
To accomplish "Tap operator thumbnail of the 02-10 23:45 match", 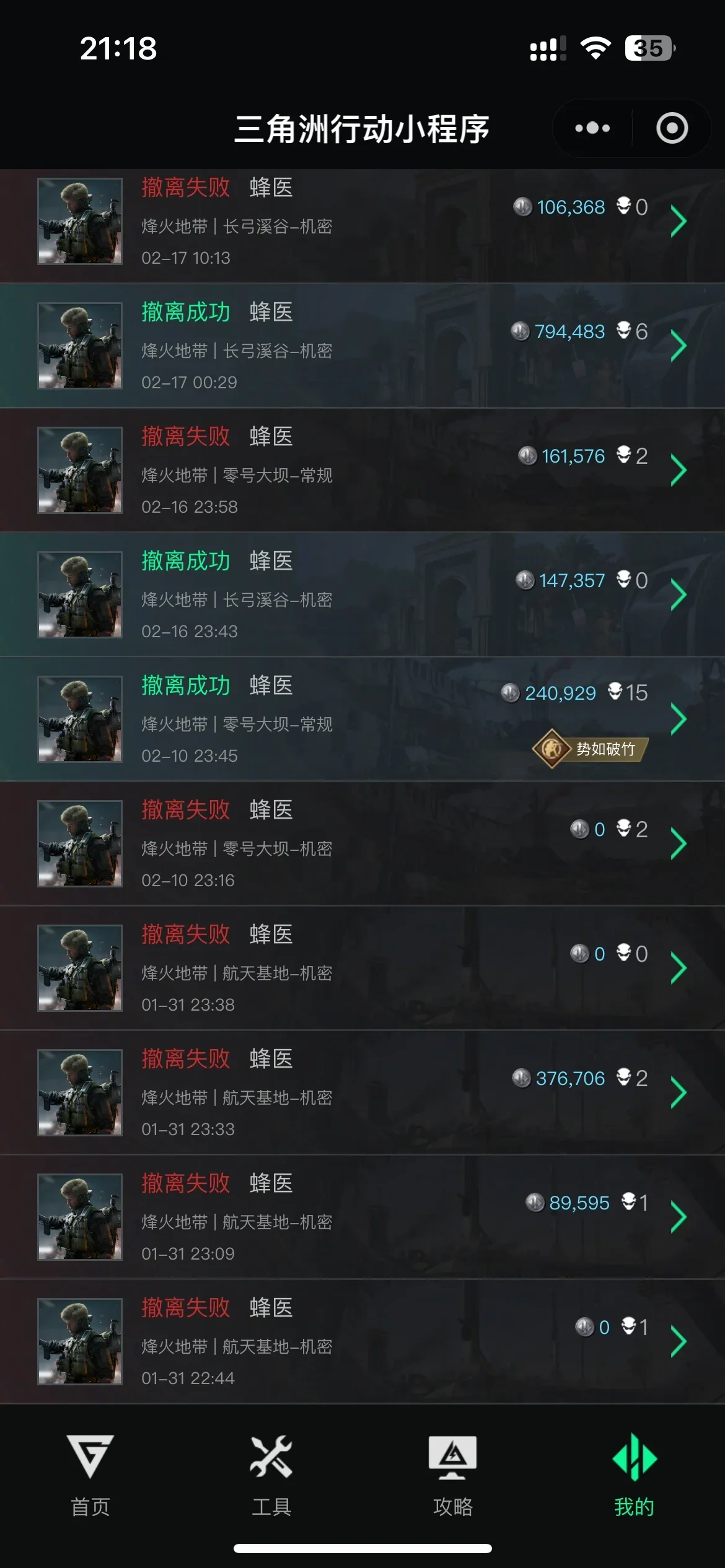I will click(x=80, y=719).
